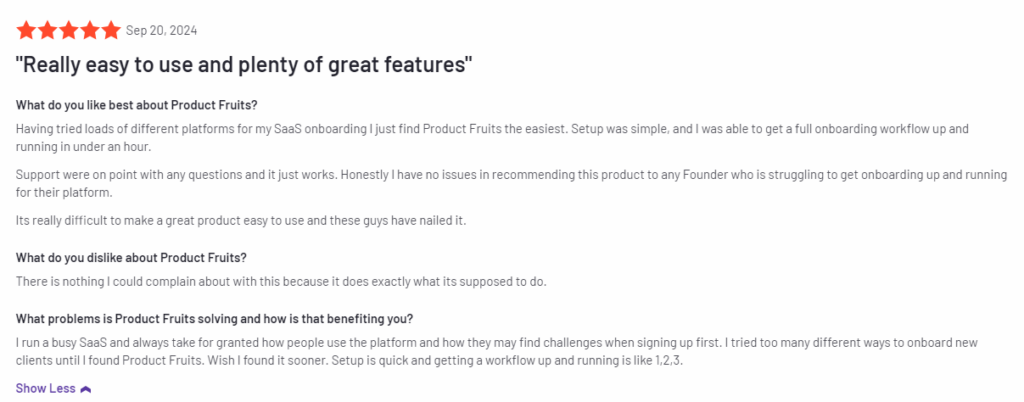Screen dimensions: 1024x402
Task: Select the fifth star in the rating
Action: pos(111,30)
